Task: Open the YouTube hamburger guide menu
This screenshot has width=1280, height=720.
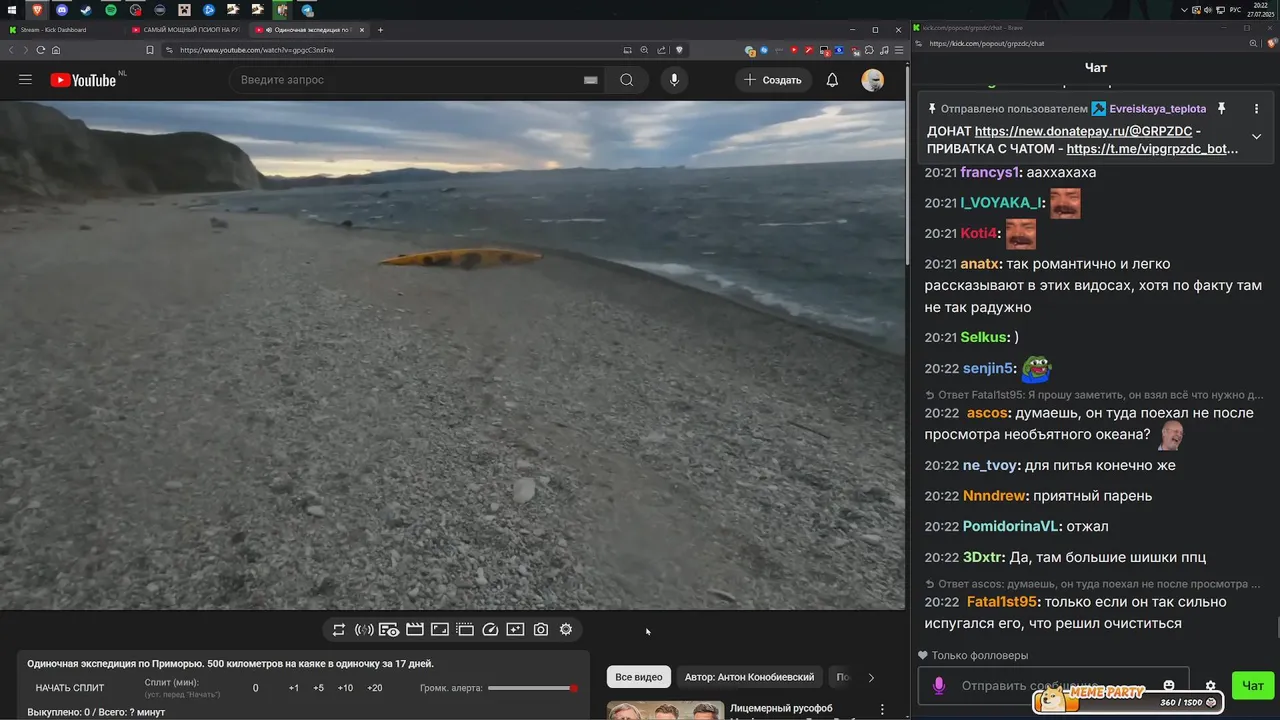Action: (26, 80)
